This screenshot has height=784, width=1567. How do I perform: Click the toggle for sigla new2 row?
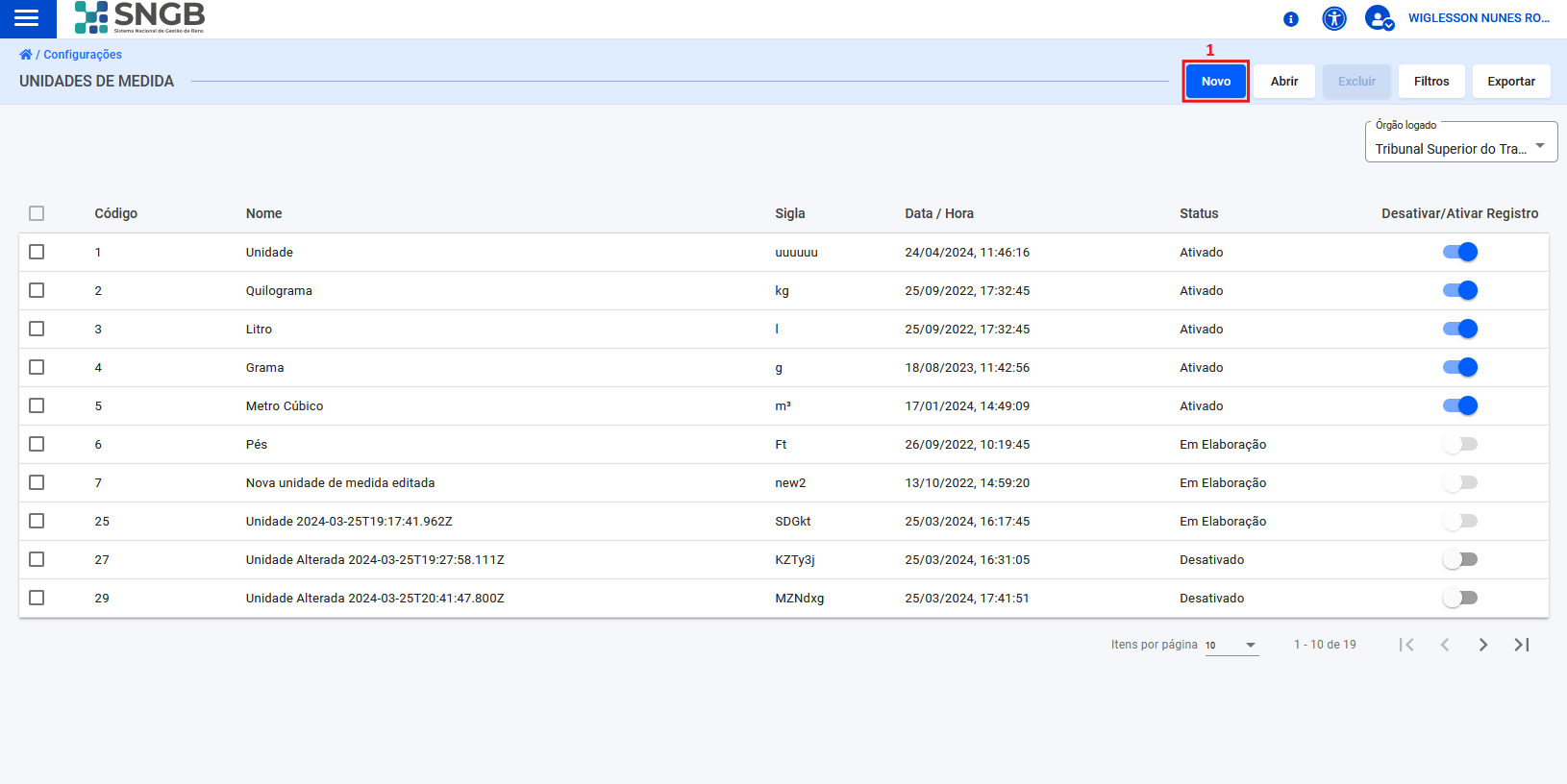point(1460,482)
